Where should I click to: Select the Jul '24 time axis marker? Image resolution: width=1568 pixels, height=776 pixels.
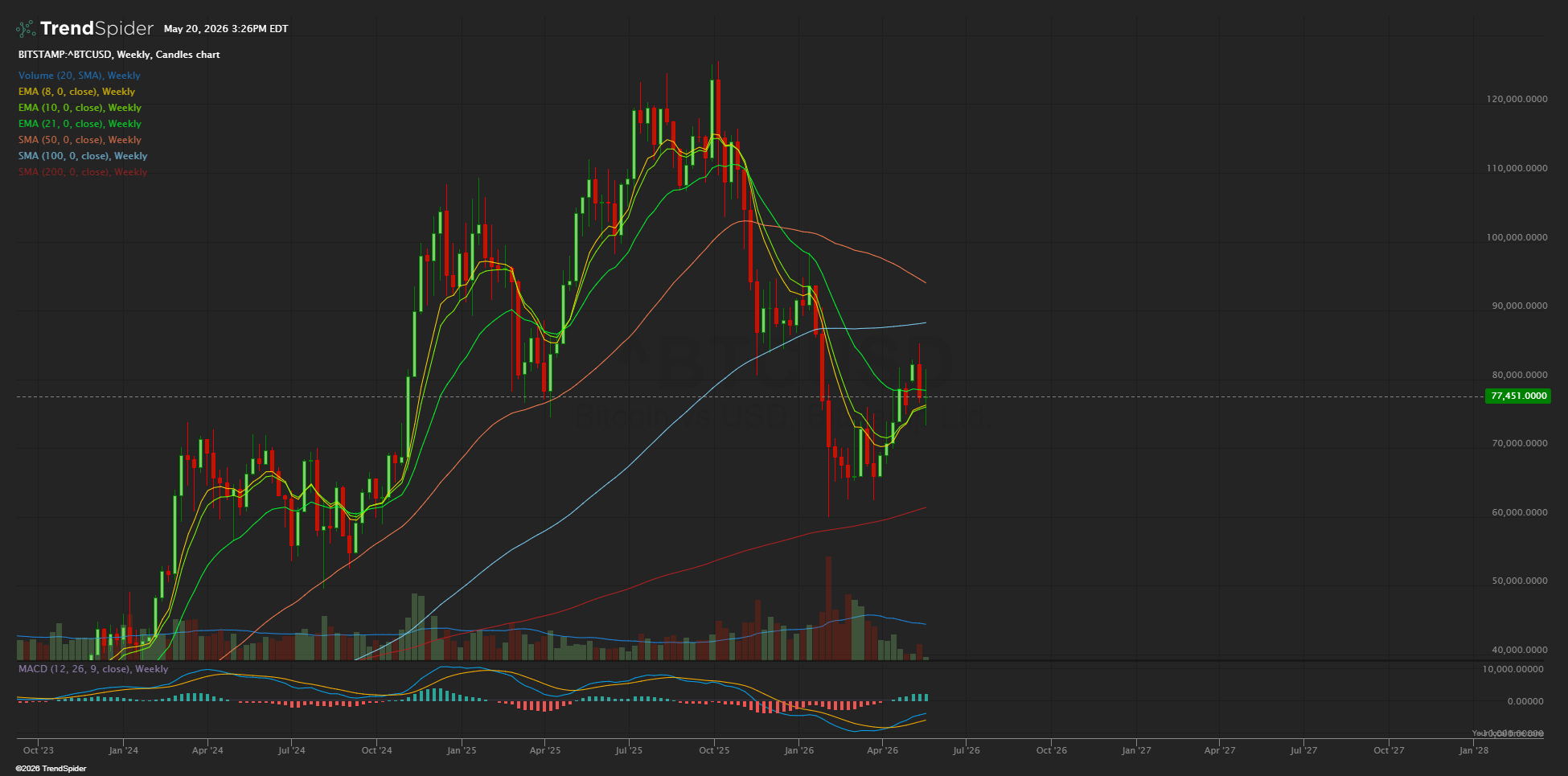[291, 750]
